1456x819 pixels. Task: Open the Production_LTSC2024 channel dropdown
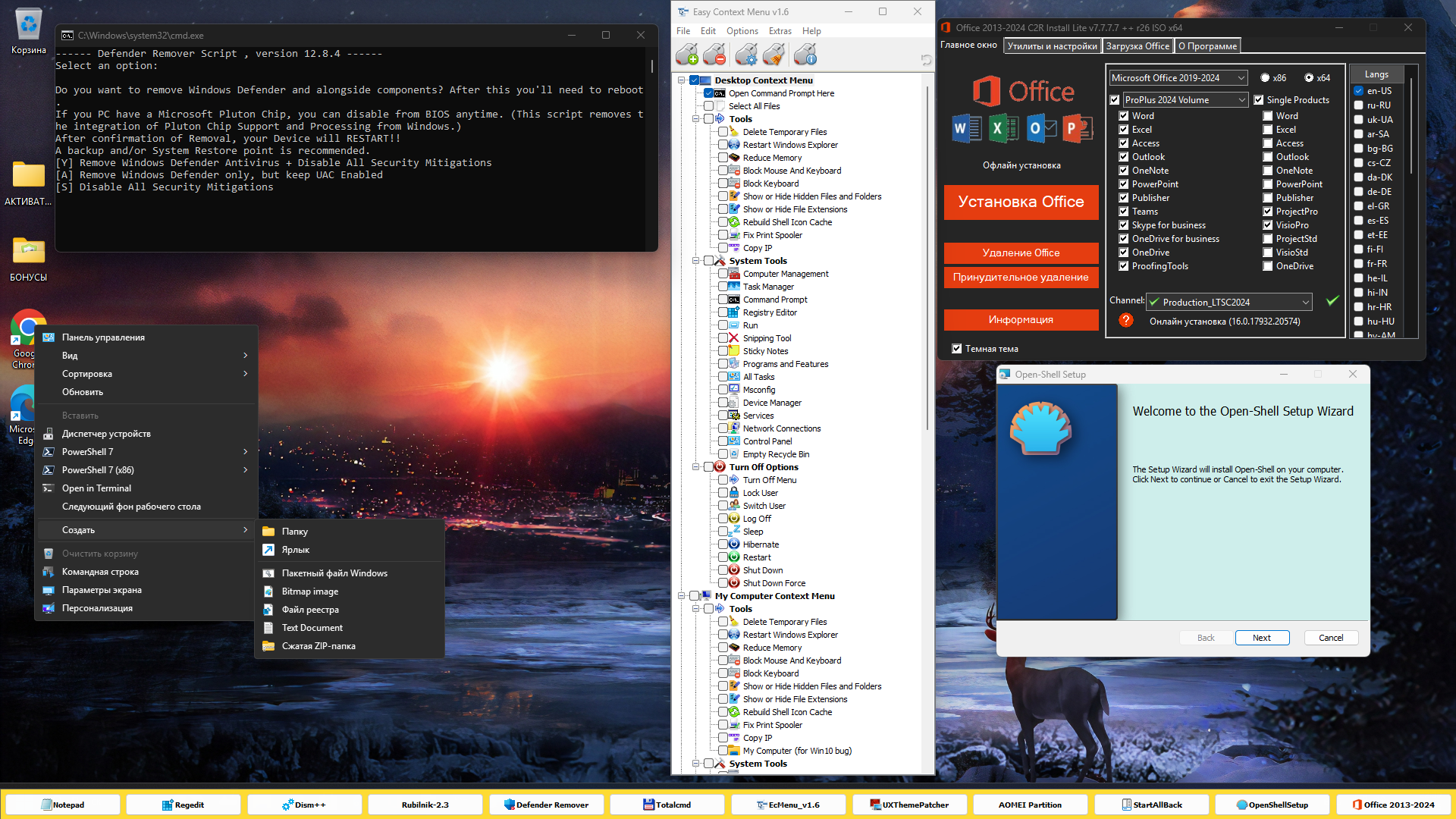1228,302
